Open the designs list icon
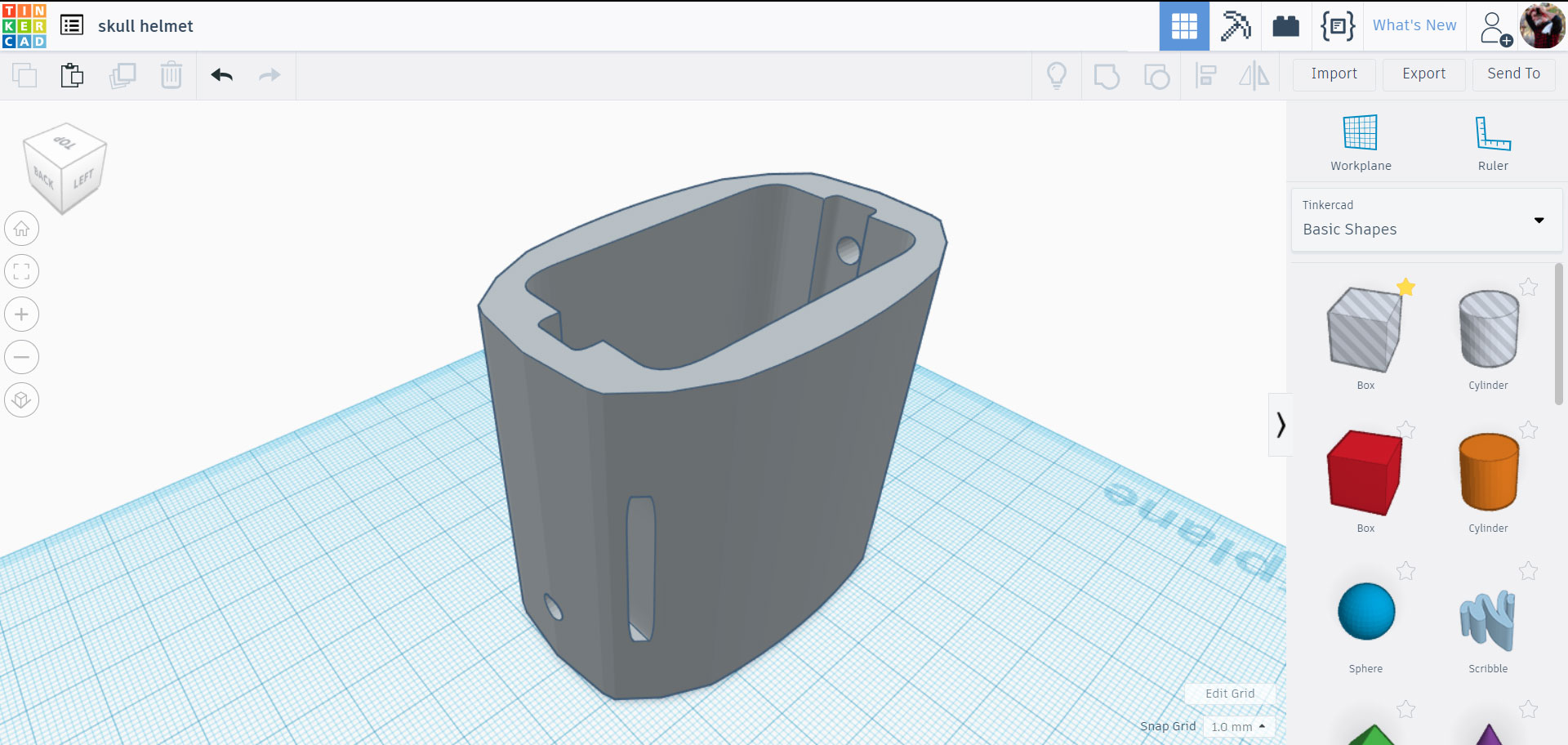The height and width of the screenshot is (745, 1568). pyautogui.click(x=72, y=25)
